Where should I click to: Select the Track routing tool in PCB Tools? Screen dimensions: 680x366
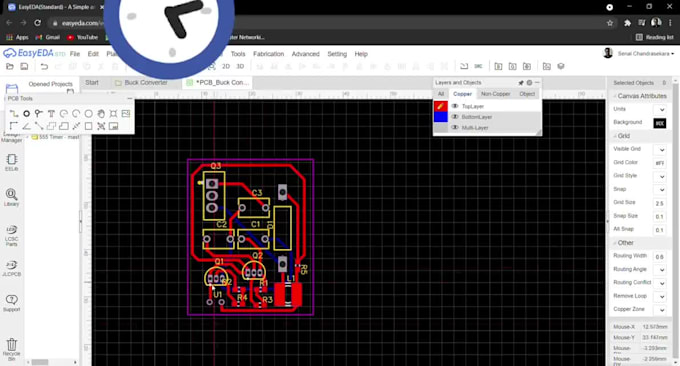tap(14, 114)
